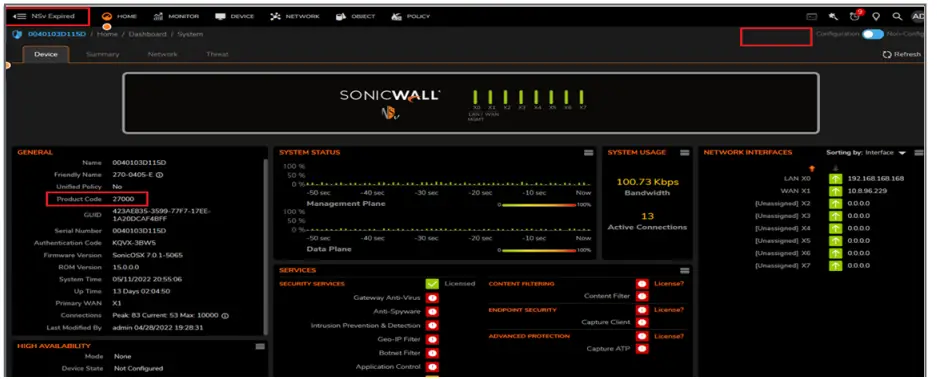The width and height of the screenshot is (937, 379).
Task: Click Geo-IP Filter red alert icon
Action: point(432,340)
